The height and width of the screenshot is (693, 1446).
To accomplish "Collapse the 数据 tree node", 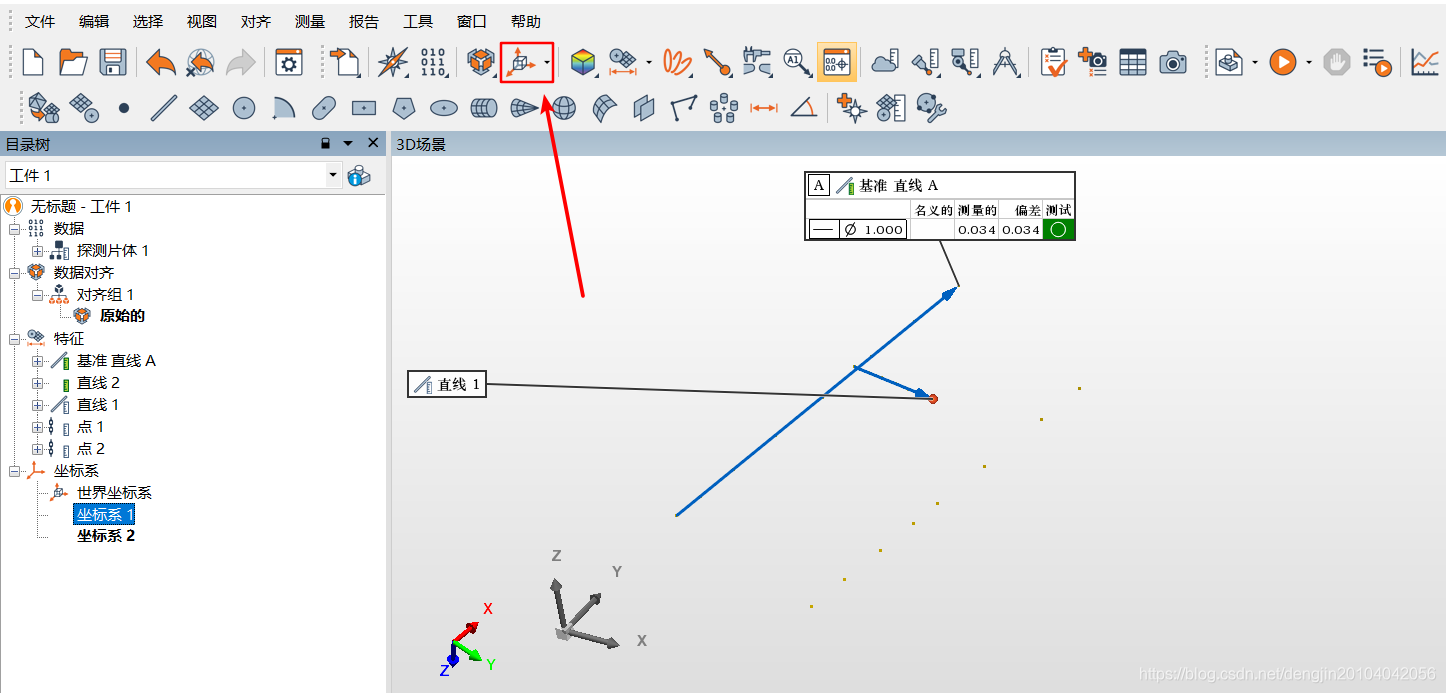I will tap(15, 228).
